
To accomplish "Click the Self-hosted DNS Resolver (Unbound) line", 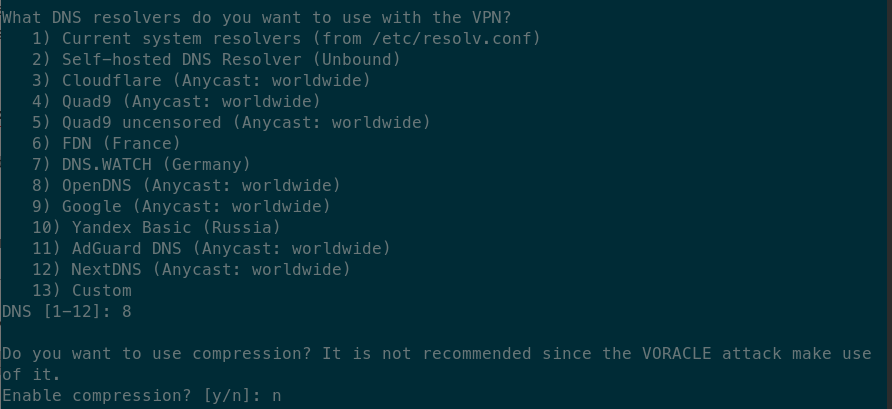I will click(216, 60).
